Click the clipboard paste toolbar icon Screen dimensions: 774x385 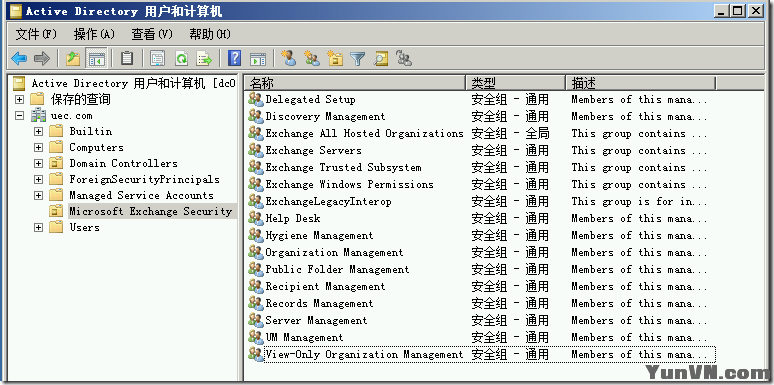click(x=127, y=59)
